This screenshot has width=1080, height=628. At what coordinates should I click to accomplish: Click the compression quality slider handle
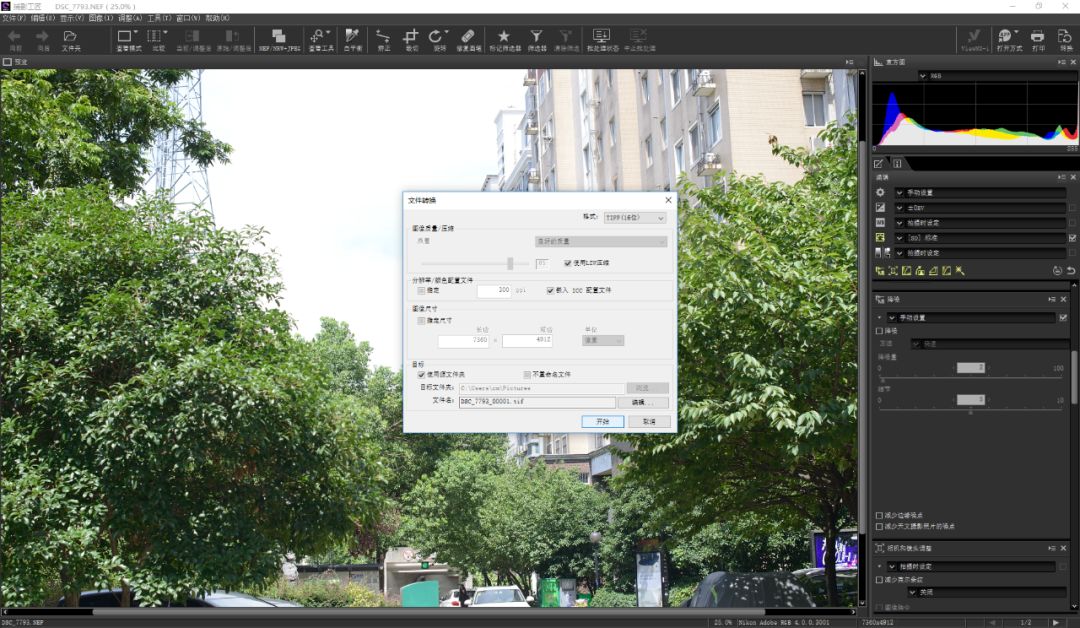511,263
